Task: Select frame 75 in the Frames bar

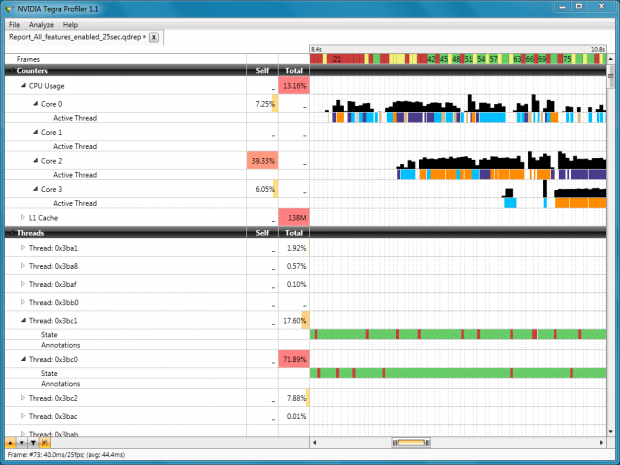Action: 567,59
